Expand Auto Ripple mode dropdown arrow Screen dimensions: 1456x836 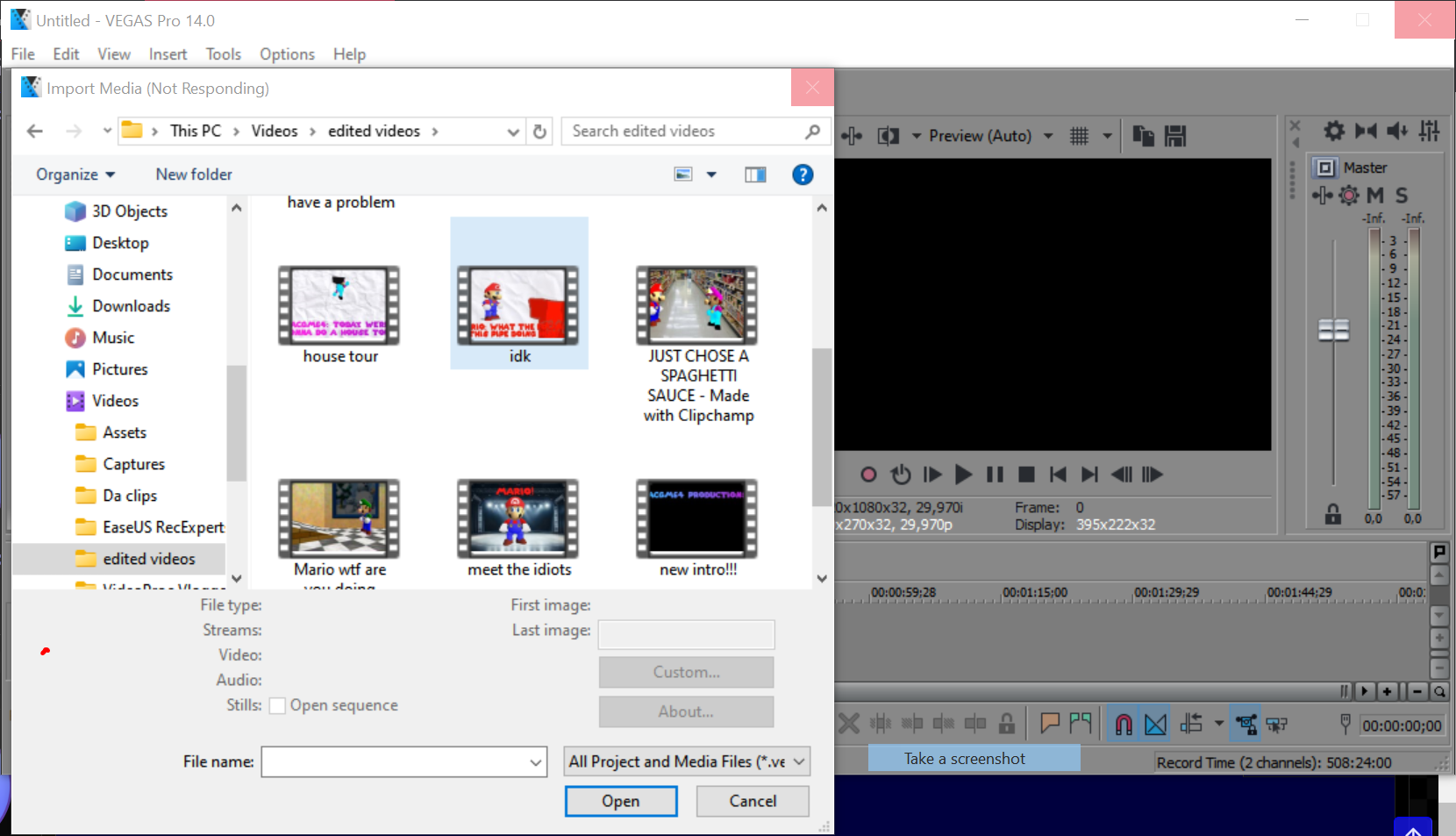point(1218,724)
